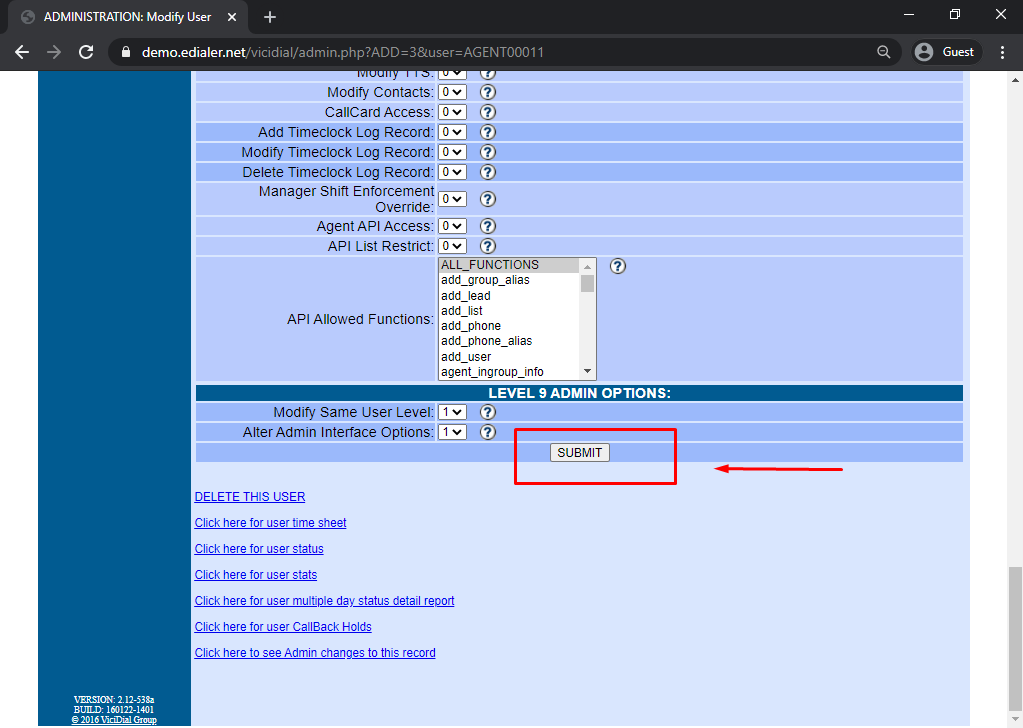Open help for Add Timeclock Log Record

click(x=487, y=132)
